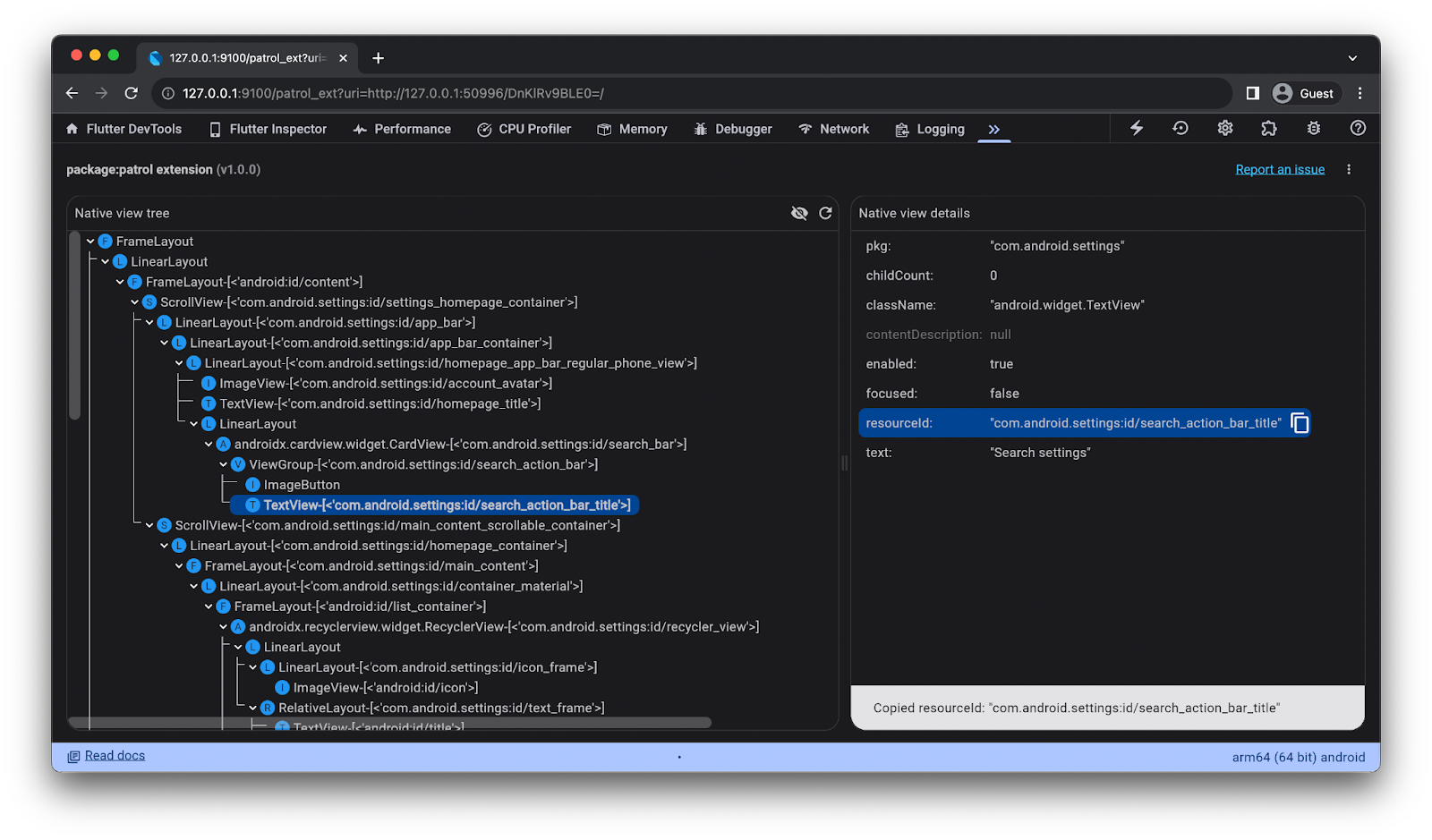This screenshot has height=840, width=1432.
Task: Select the container_material LinearLayout row
Action: 392,587
